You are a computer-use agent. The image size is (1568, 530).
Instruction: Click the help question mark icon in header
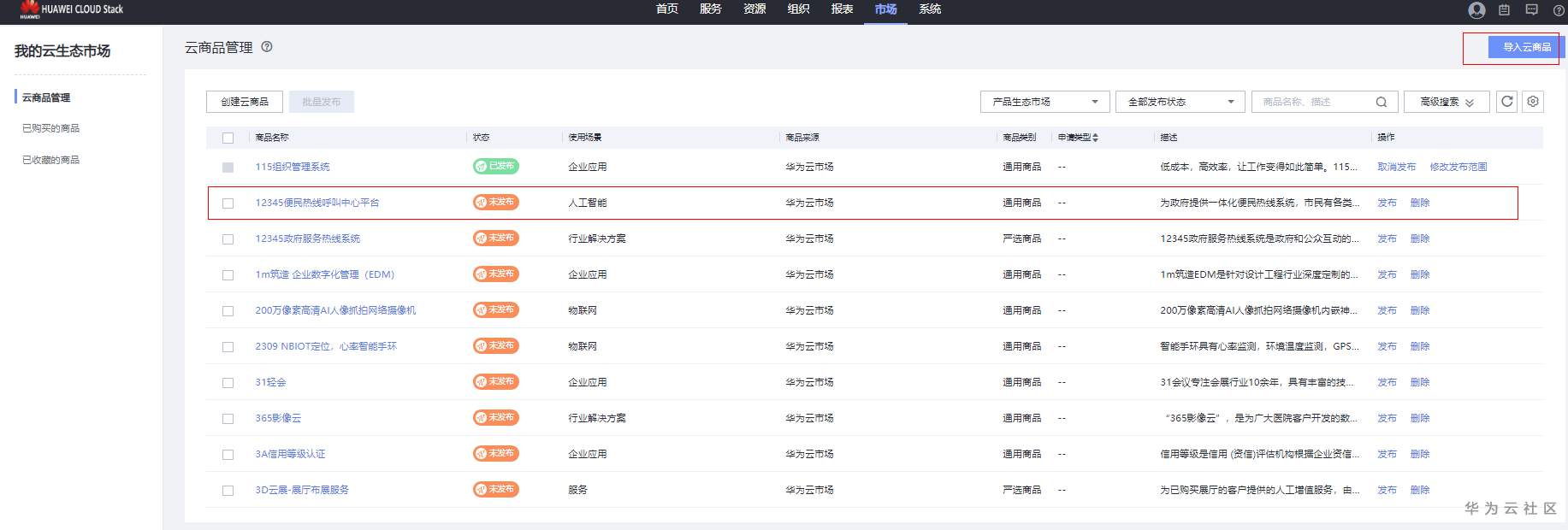point(1559,10)
